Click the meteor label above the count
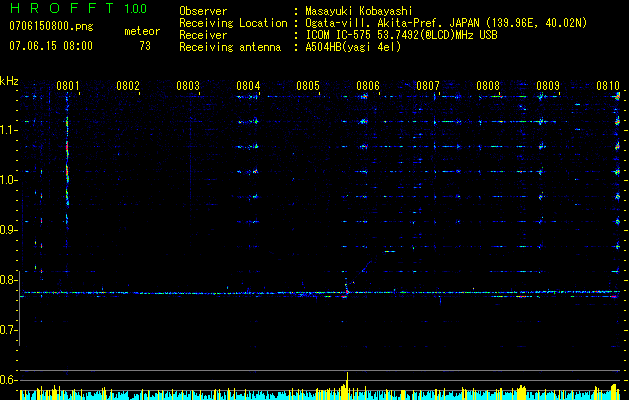Viewport: 629px width, 400px height. pos(142,31)
